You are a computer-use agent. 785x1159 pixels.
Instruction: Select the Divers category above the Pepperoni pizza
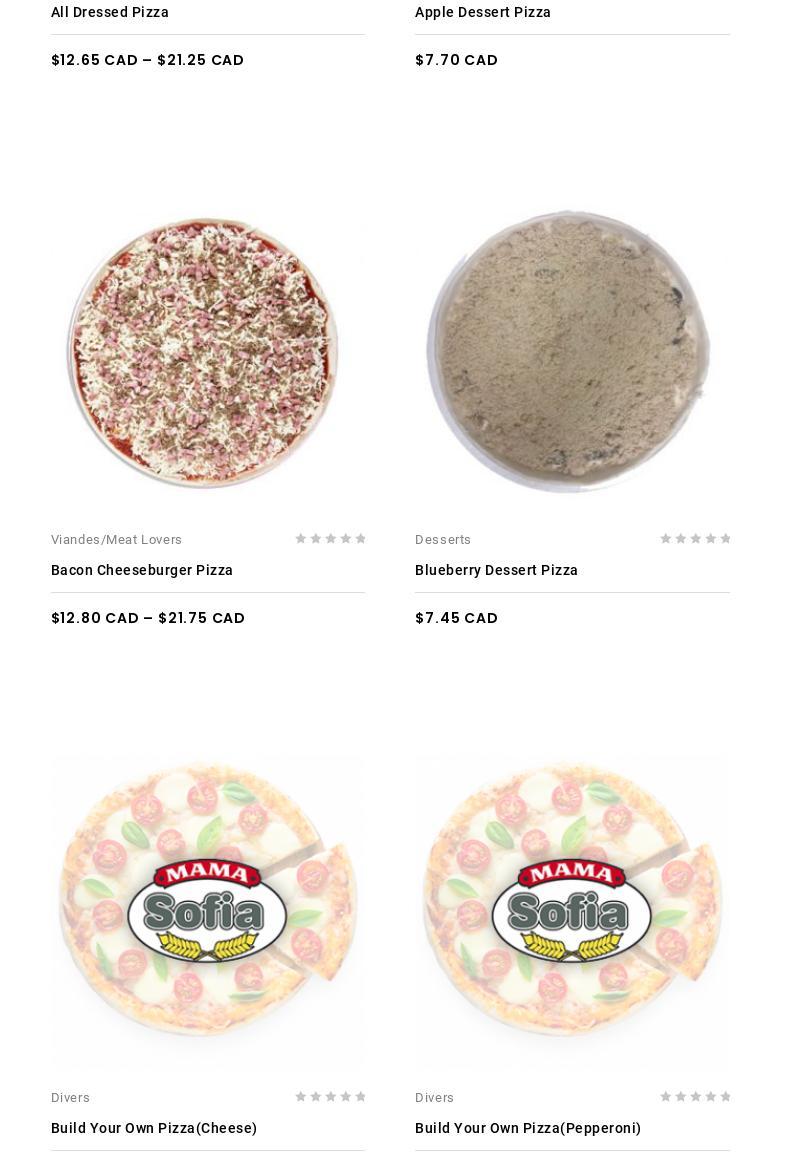click(435, 1098)
